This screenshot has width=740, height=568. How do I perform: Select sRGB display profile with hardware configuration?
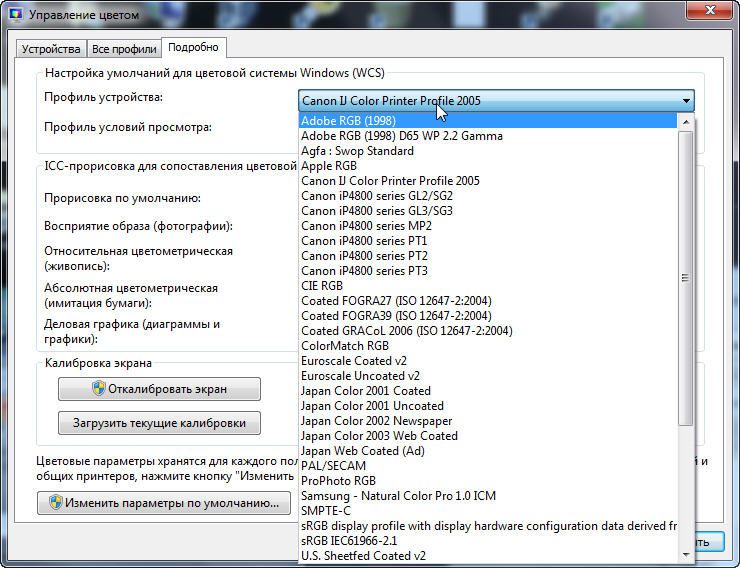point(488,526)
